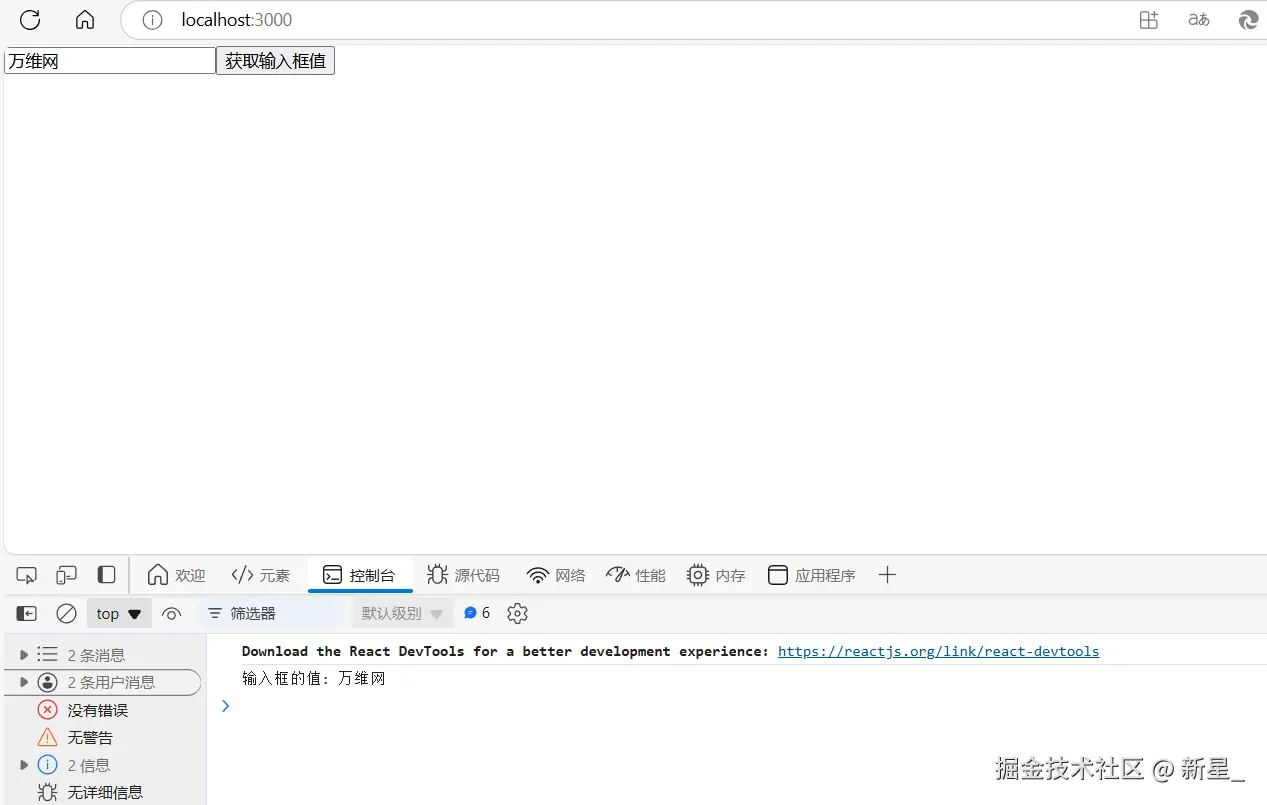Open the 网络 tab

tap(556, 575)
